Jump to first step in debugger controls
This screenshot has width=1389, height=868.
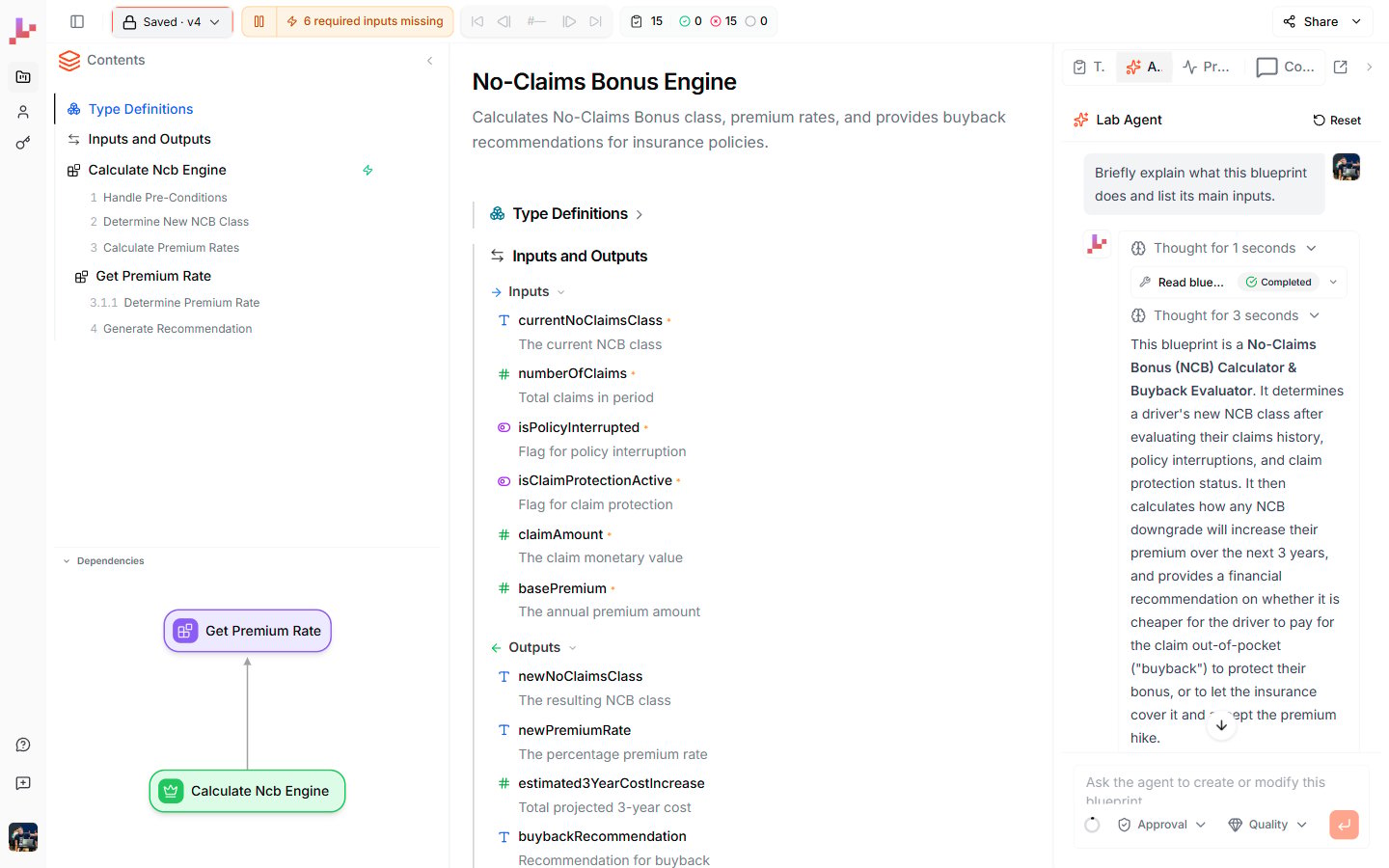point(477,21)
